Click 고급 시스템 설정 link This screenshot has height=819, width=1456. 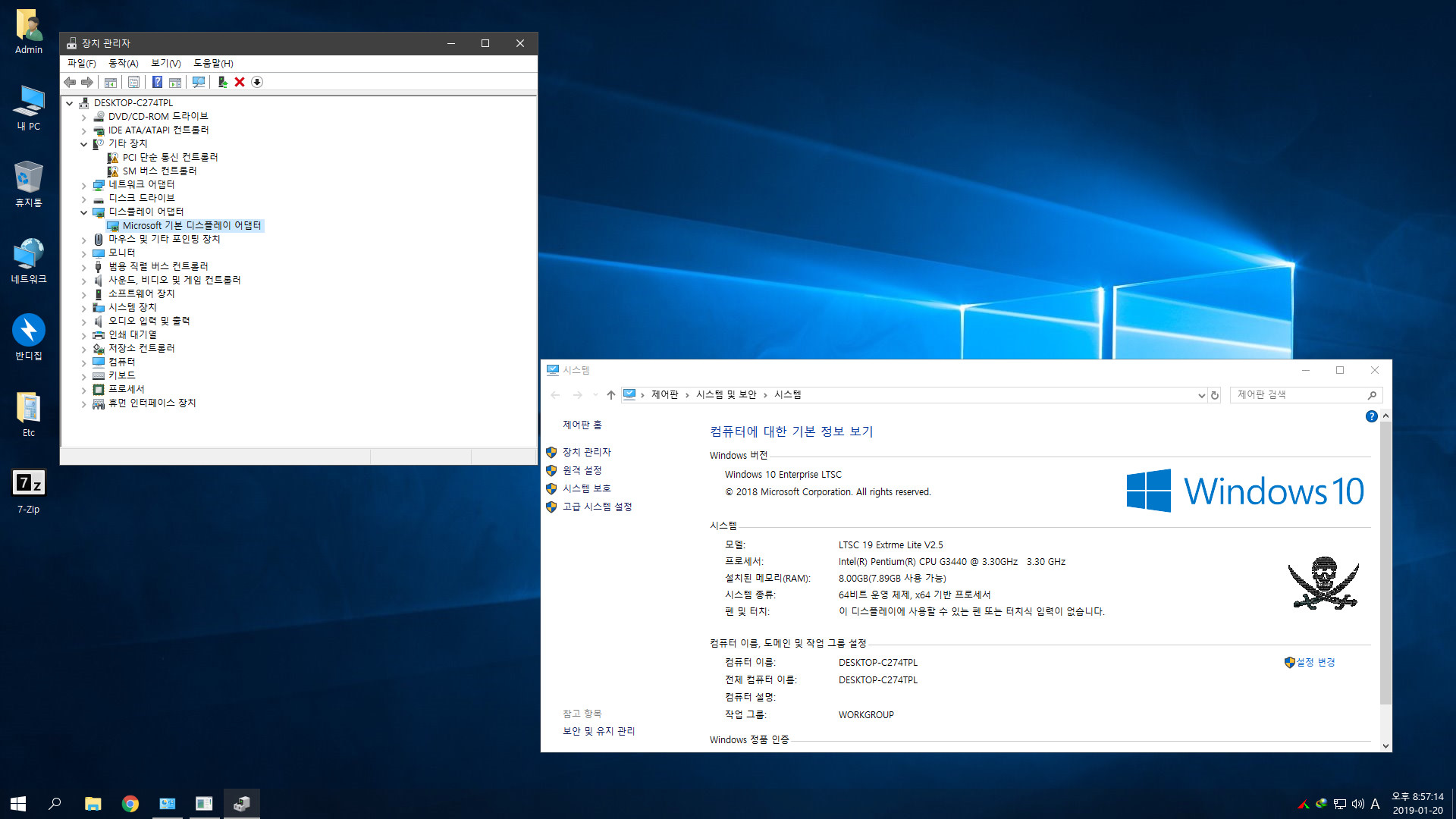coord(597,507)
